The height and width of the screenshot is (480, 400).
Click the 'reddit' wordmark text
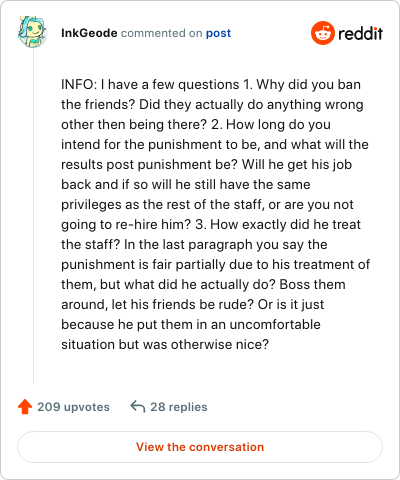(360, 33)
